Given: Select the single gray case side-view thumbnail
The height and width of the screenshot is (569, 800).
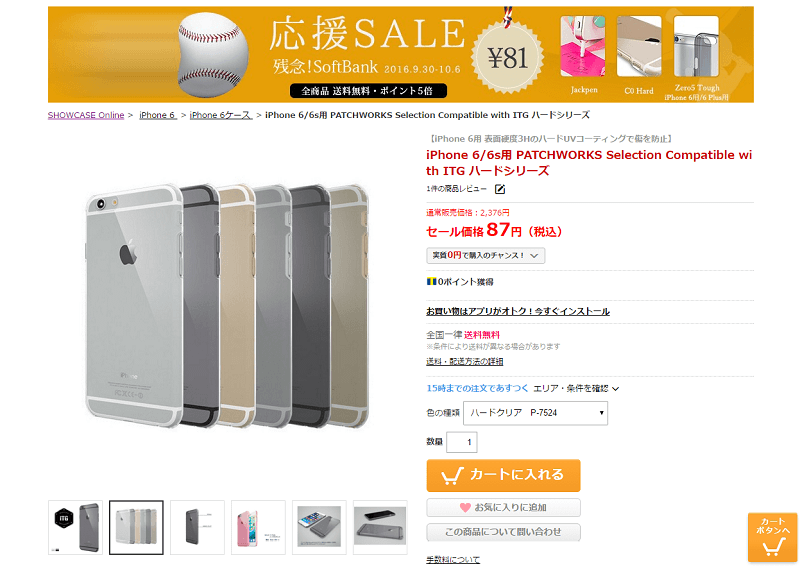Looking at the screenshot, I should pos(197,528).
